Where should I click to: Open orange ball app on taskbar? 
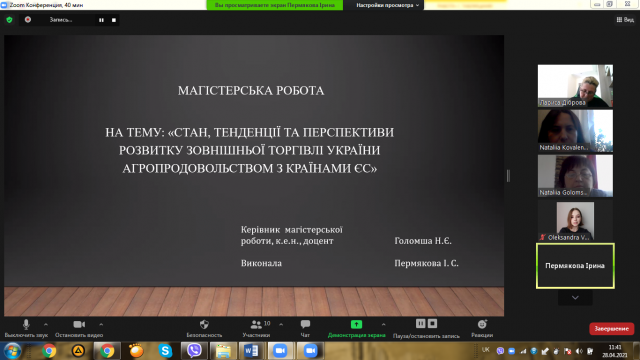point(136,351)
